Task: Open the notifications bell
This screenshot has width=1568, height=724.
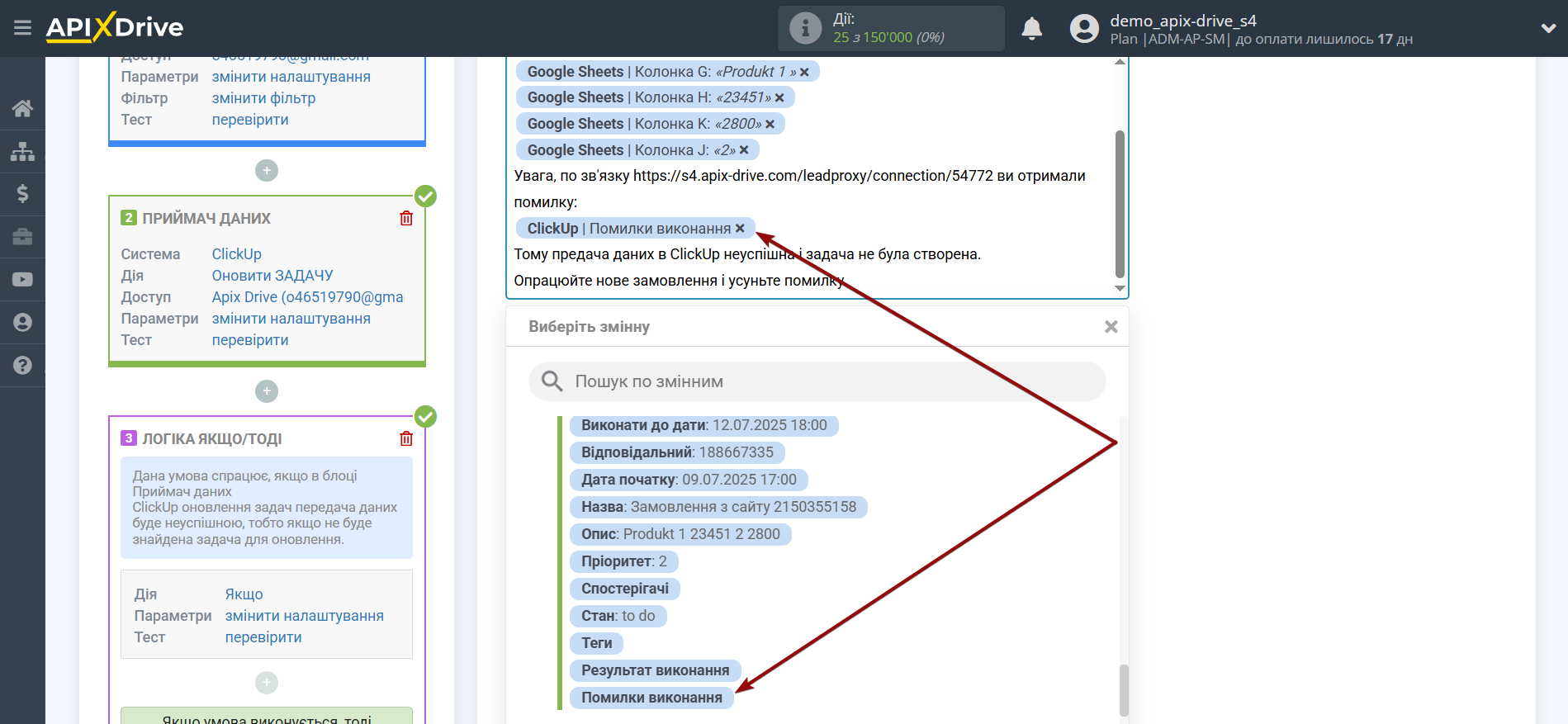Action: point(1032,28)
